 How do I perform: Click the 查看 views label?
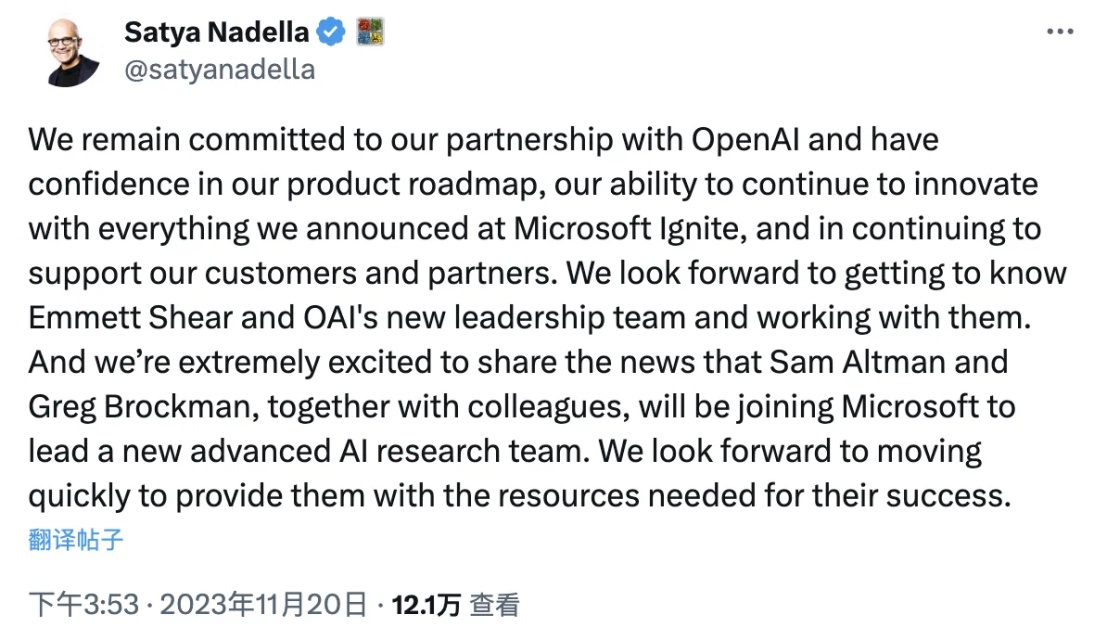coord(494,605)
